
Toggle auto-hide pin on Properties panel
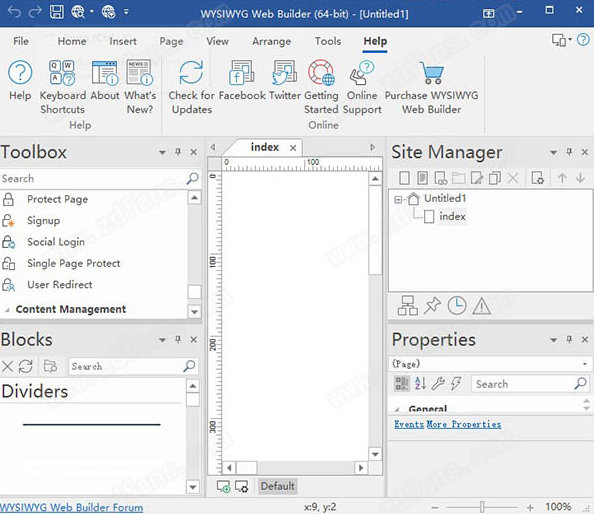(x=569, y=339)
